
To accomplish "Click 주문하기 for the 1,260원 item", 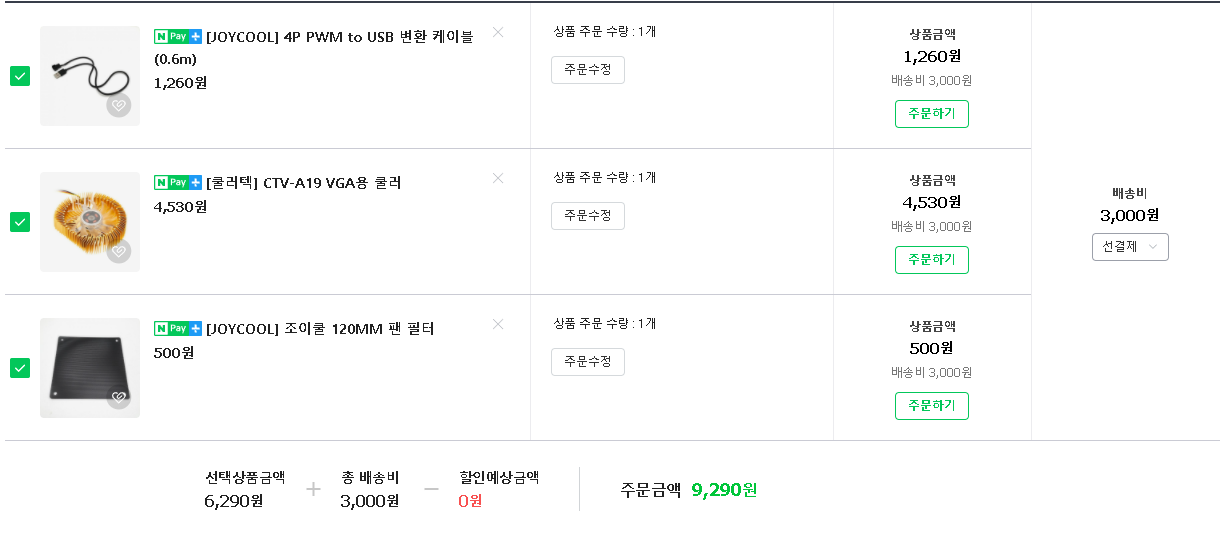I will [932, 114].
